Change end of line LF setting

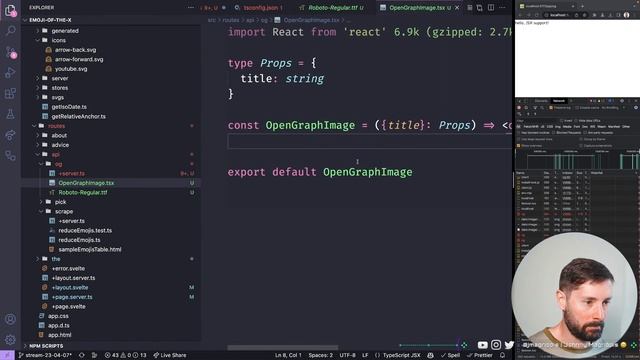[365, 355]
